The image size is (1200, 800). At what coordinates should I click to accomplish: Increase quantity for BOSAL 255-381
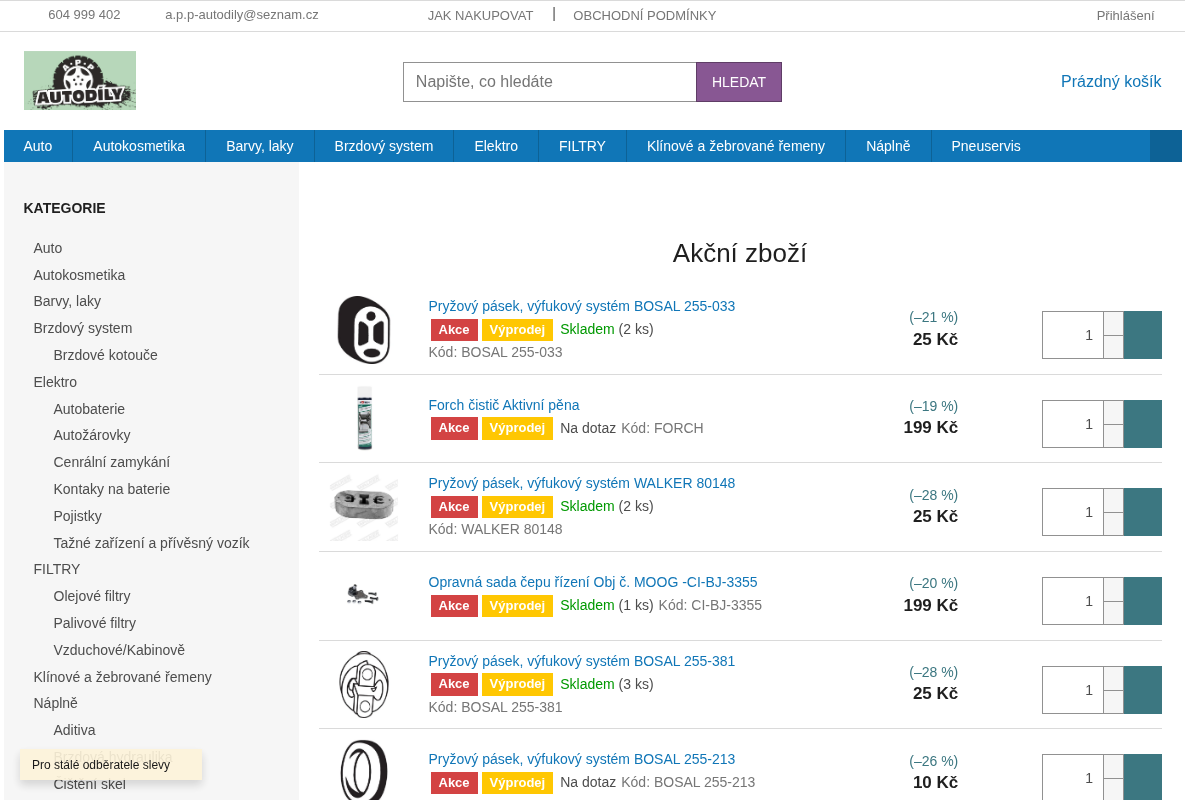click(x=1113, y=678)
